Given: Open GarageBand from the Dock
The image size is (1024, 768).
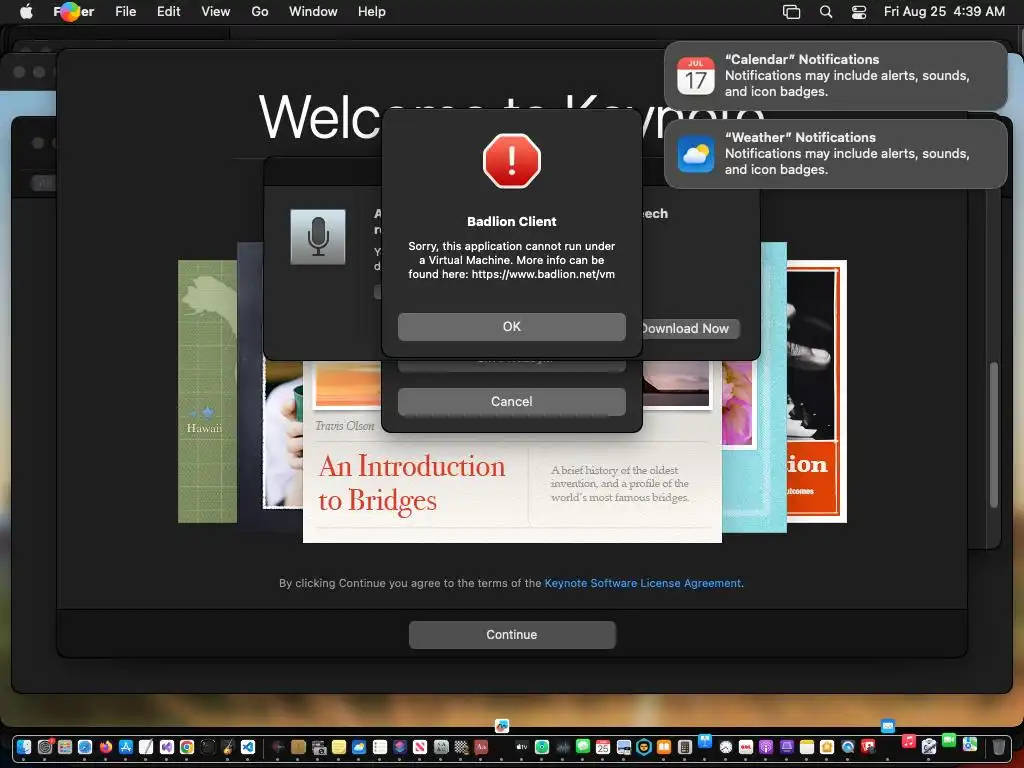Looking at the screenshot, I should 227,747.
